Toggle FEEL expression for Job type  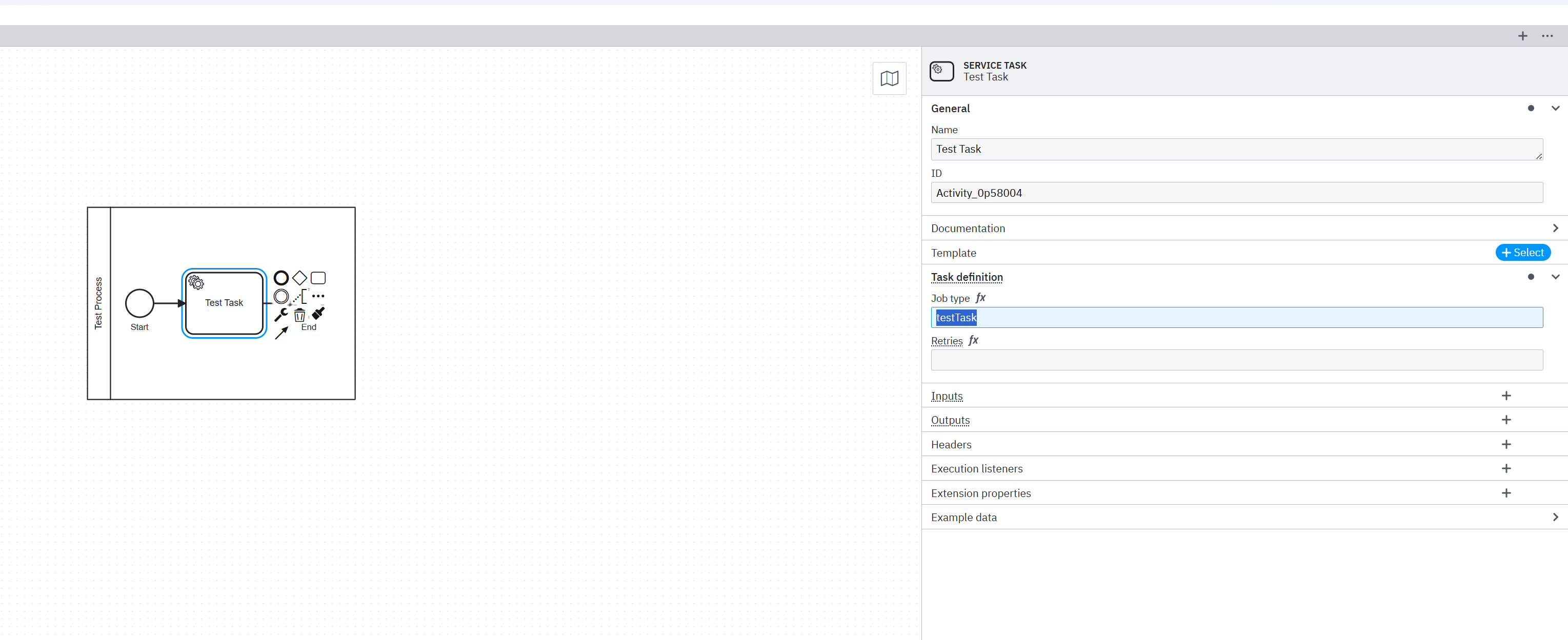point(980,298)
